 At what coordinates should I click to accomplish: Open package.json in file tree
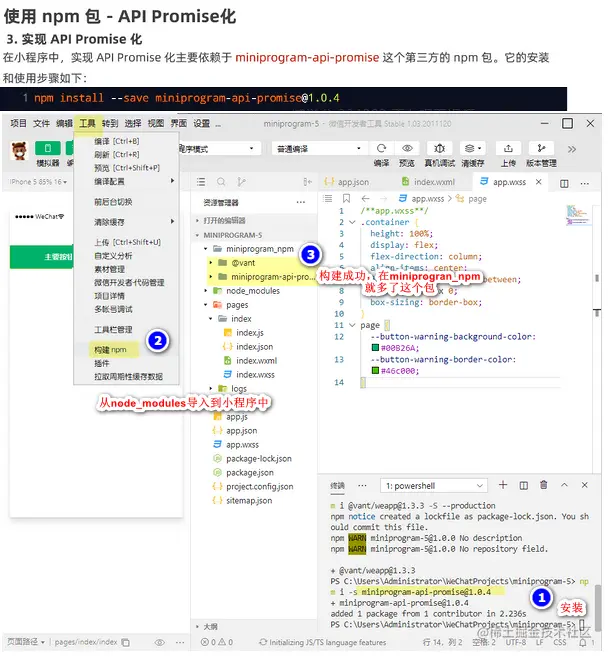click(249, 473)
